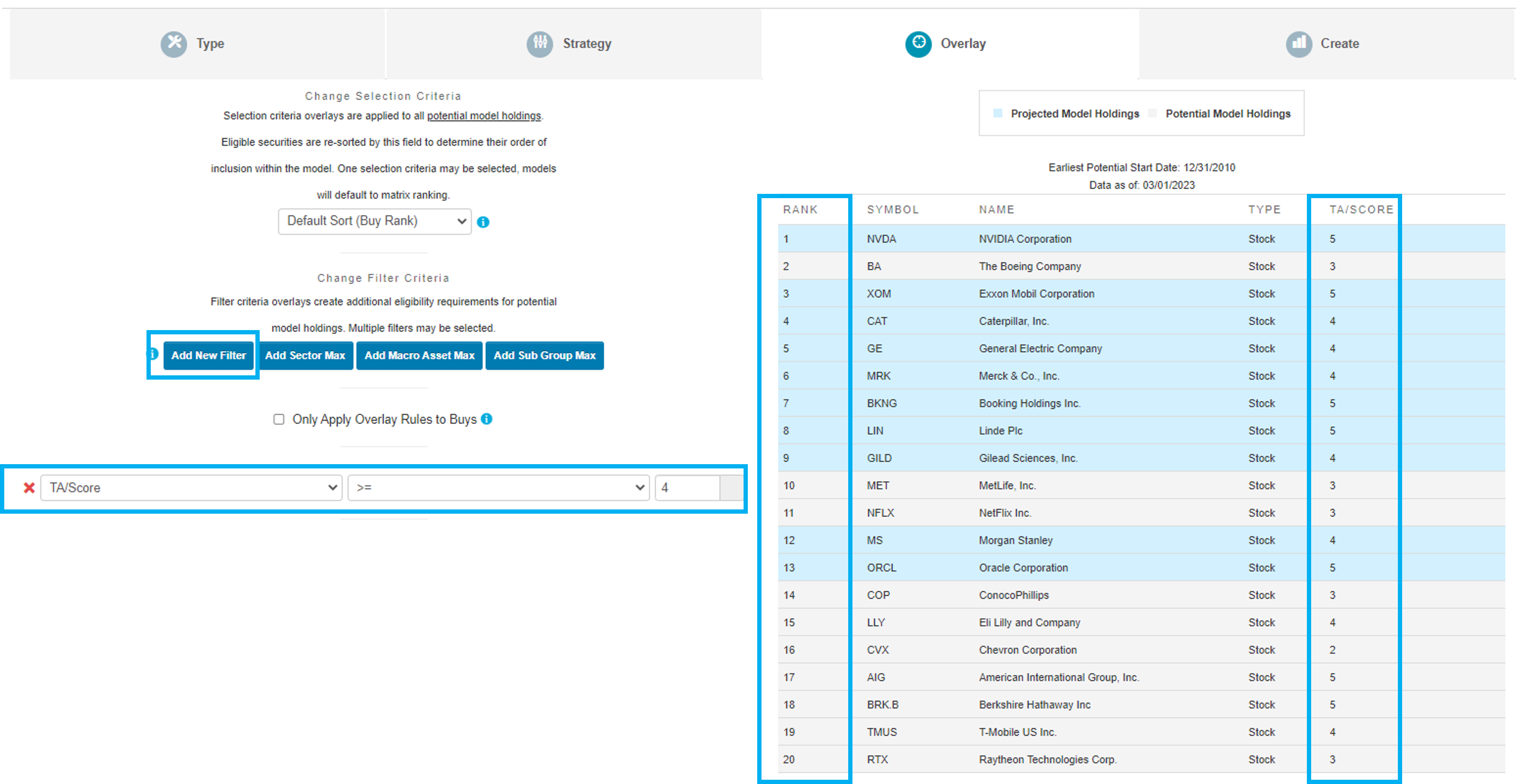Select the AIG symbol cell
This screenshot has width=1520, height=784.
876,677
